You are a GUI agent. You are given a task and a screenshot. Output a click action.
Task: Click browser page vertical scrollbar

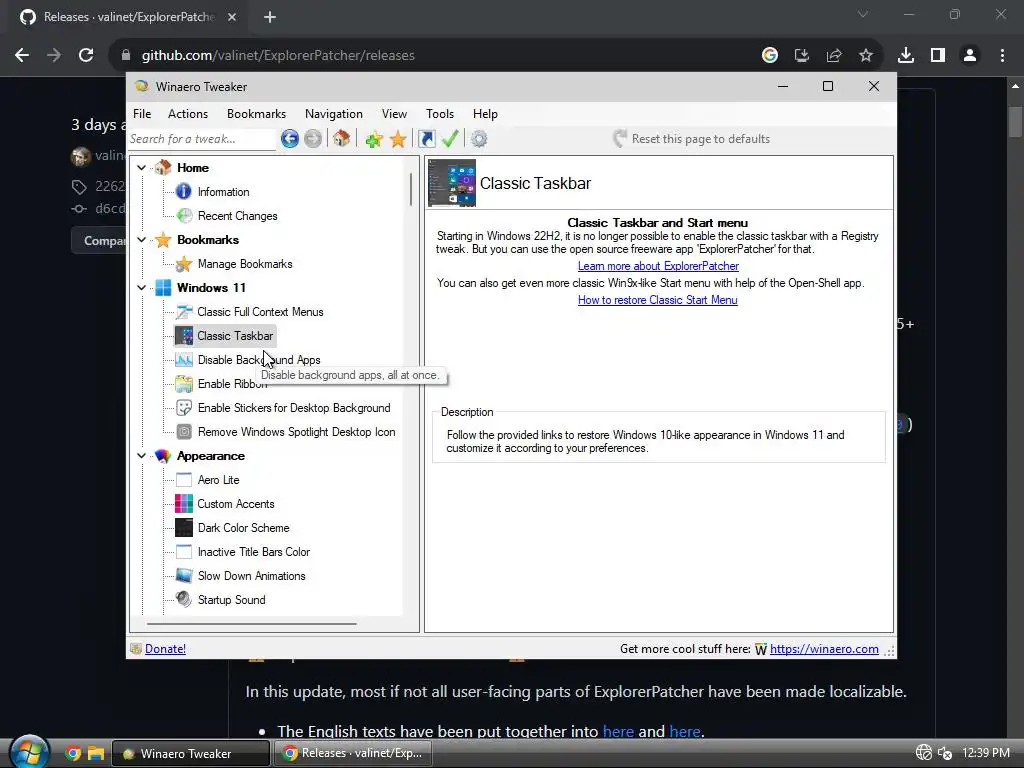(1015, 121)
